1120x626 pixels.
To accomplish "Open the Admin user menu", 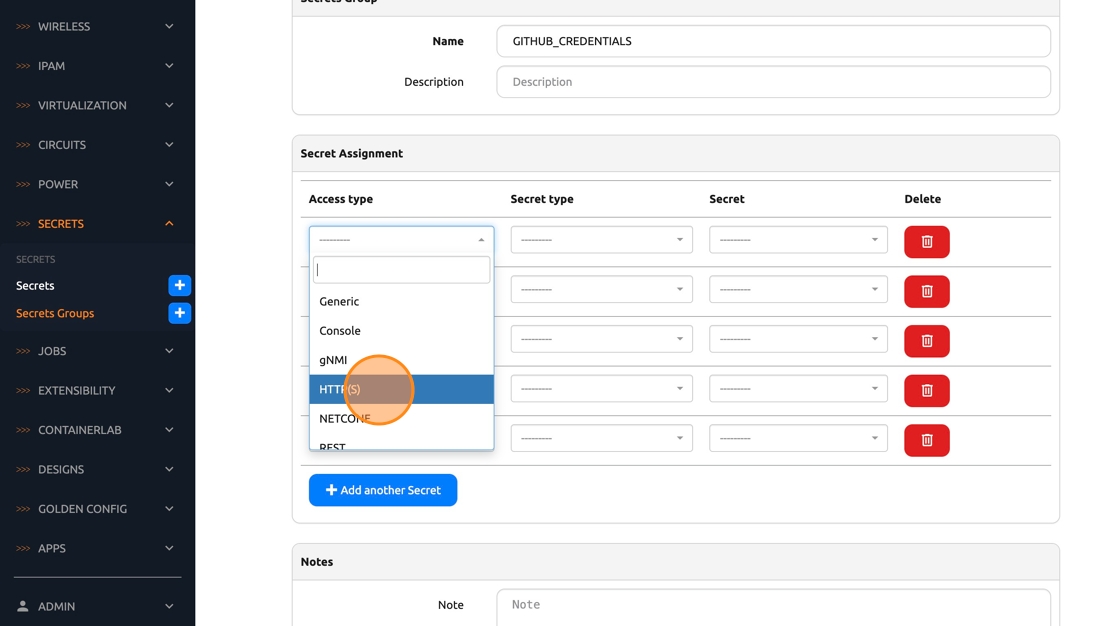I will (x=97, y=606).
